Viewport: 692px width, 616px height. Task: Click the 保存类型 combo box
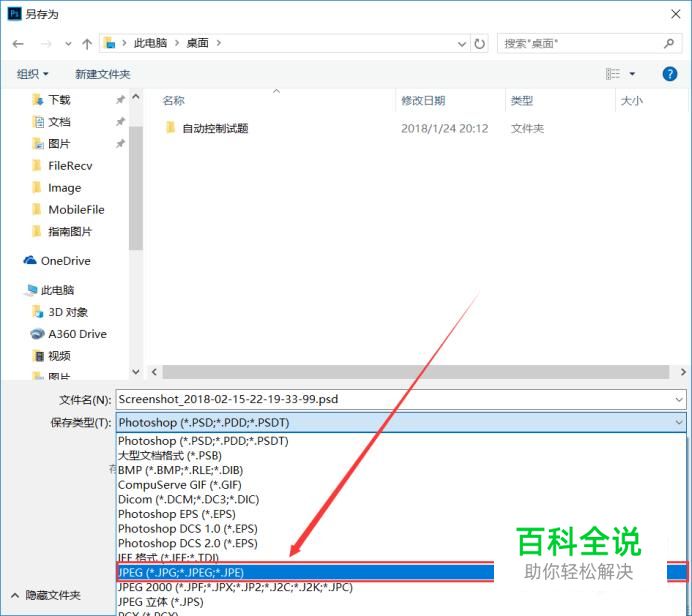(x=401, y=423)
